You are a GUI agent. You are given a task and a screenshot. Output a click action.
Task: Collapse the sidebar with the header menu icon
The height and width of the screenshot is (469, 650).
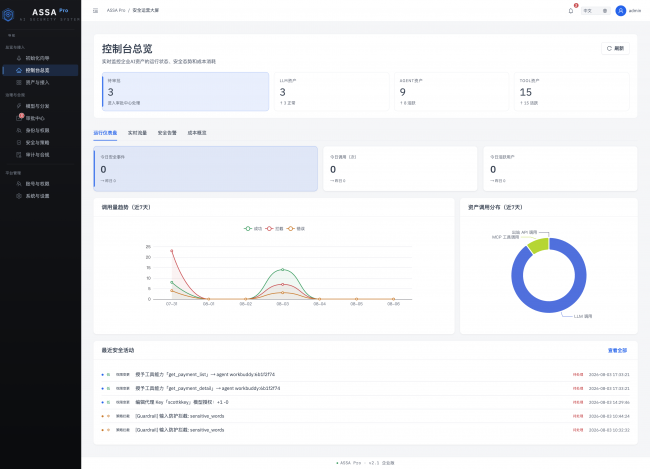pyautogui.click(x=95, y=10)
